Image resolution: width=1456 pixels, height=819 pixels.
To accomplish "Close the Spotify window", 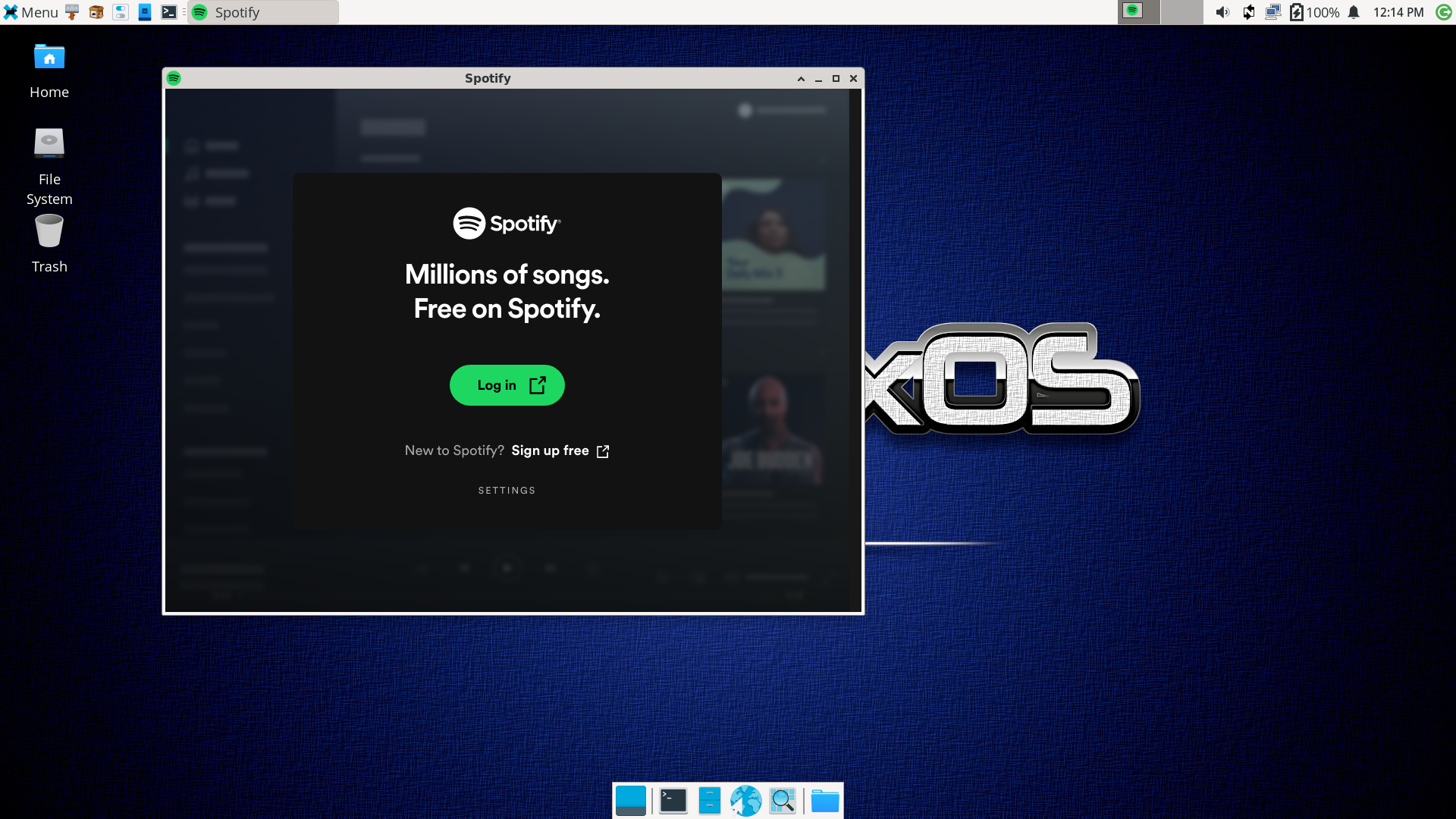I will [x=853, y=79].
